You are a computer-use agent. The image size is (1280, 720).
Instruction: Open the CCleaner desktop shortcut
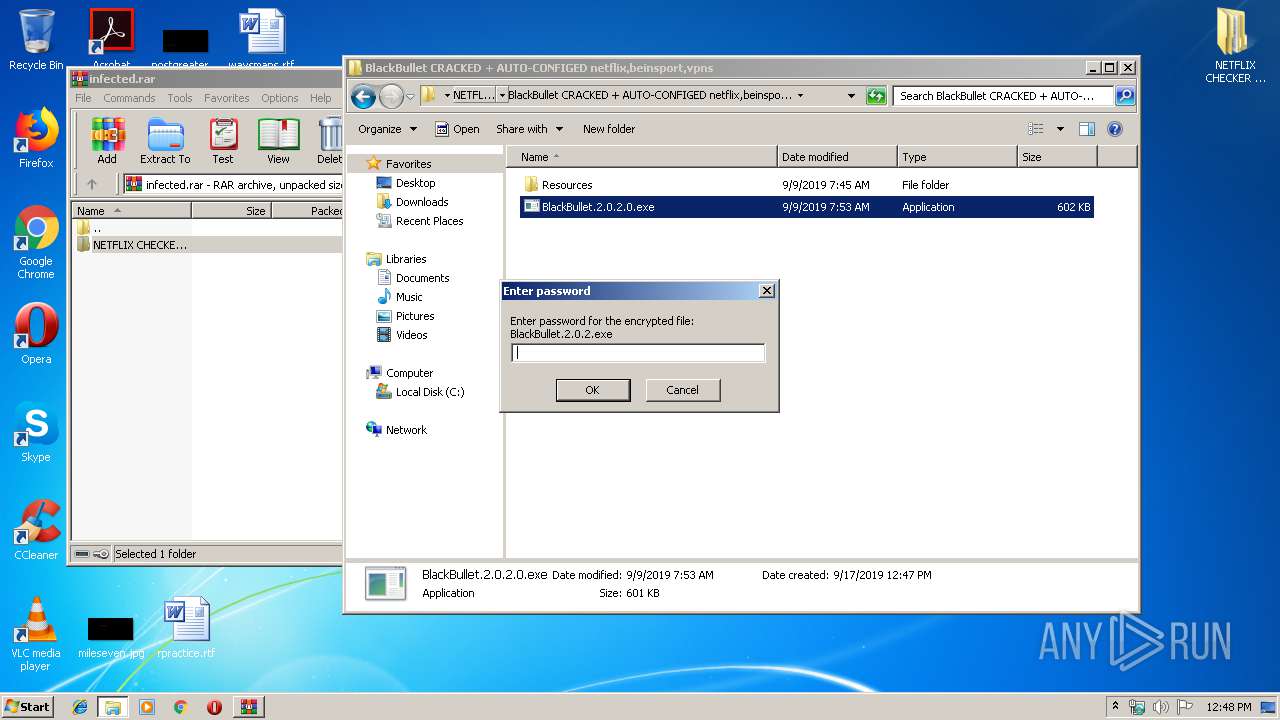[x=36, y=530]
